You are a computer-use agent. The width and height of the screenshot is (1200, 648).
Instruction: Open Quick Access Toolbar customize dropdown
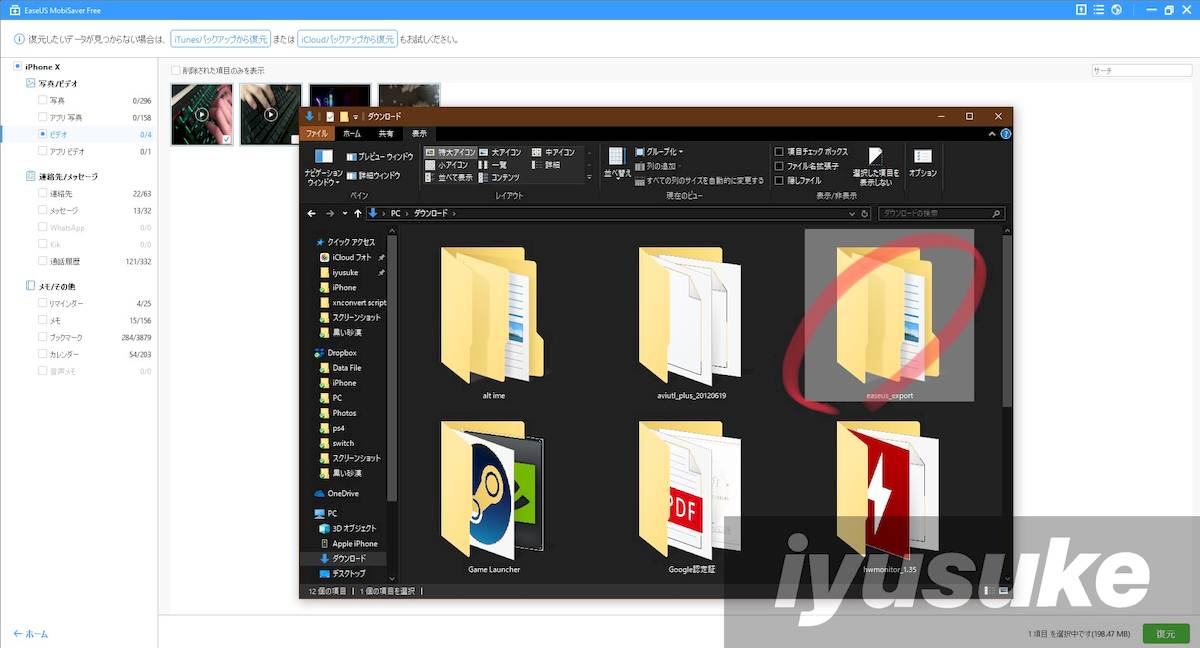pos(355,117)
